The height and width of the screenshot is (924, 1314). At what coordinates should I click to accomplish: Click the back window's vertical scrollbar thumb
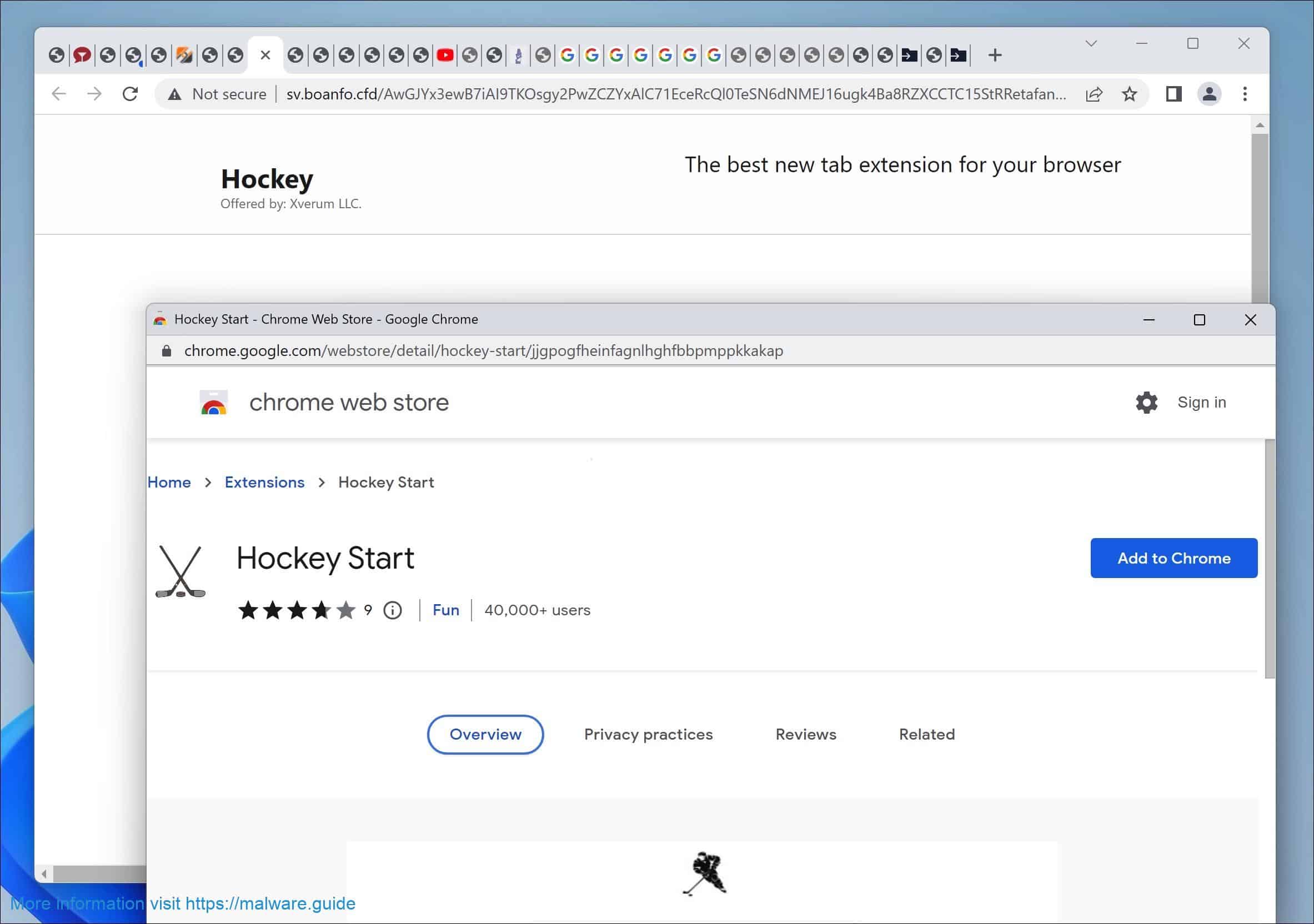coord(1260,219)
